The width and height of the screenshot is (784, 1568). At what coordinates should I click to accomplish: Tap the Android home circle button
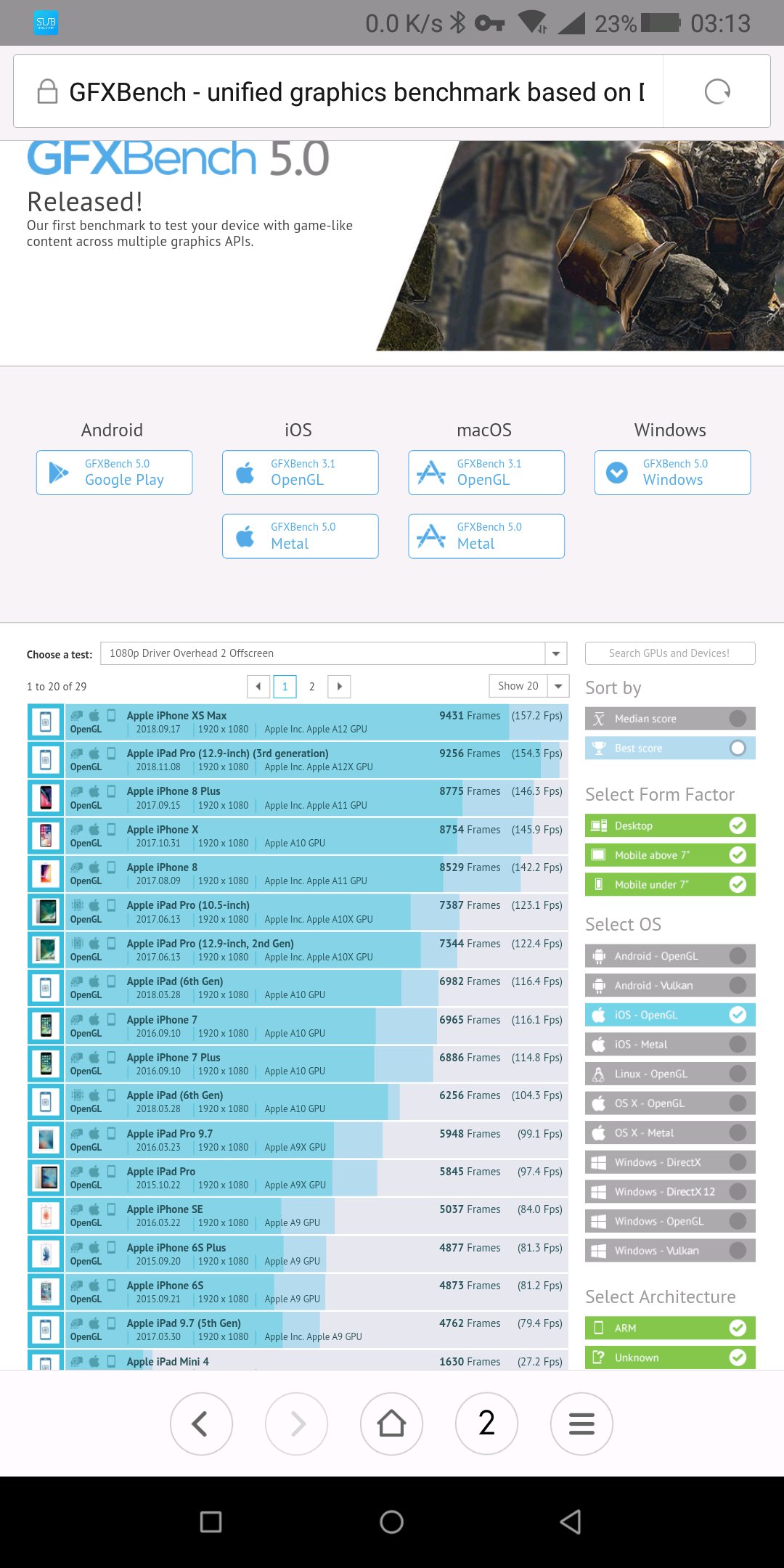[x=391, y=1522]
